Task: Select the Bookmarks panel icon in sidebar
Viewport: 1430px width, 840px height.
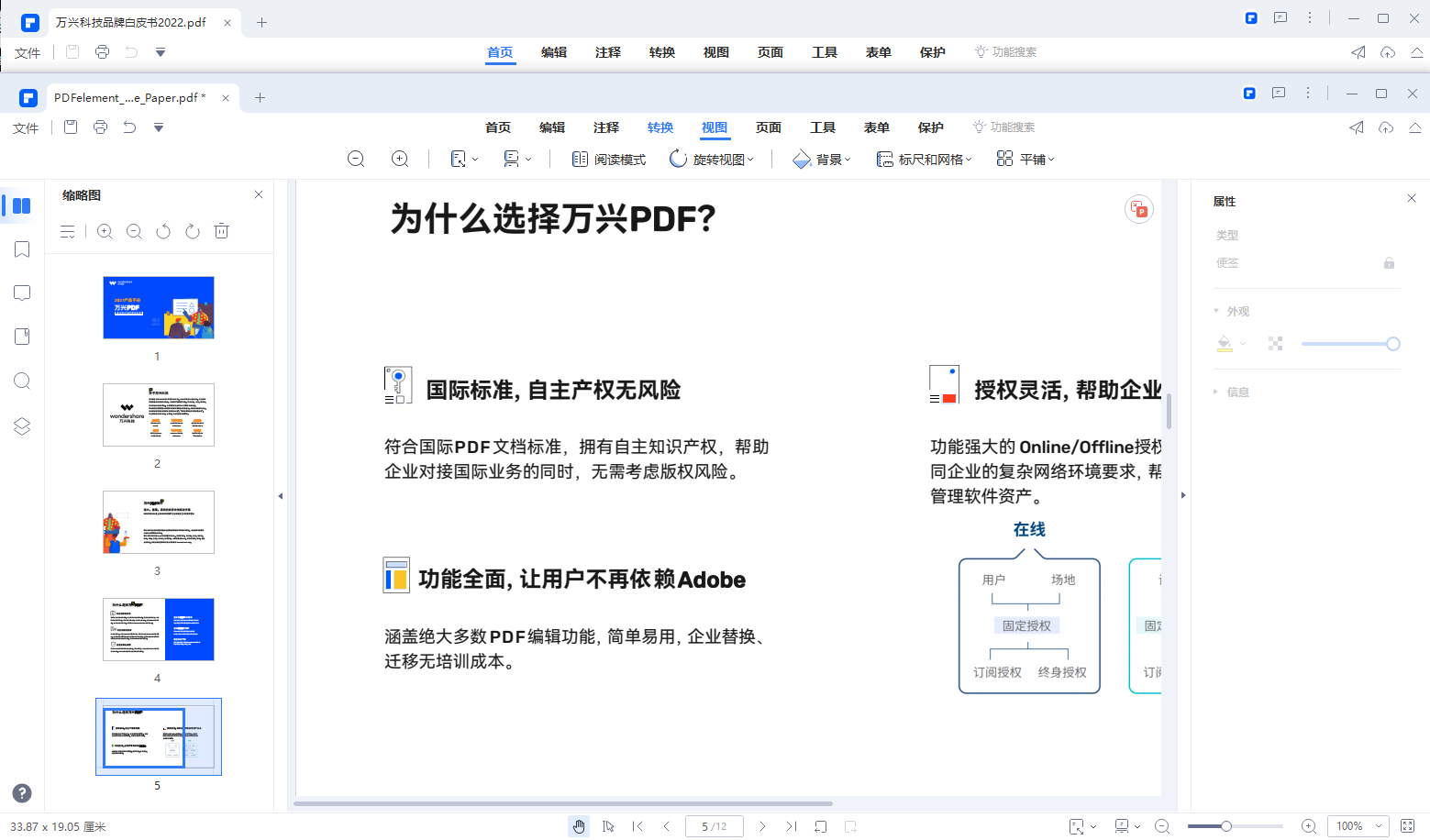Action: point(22,249)
